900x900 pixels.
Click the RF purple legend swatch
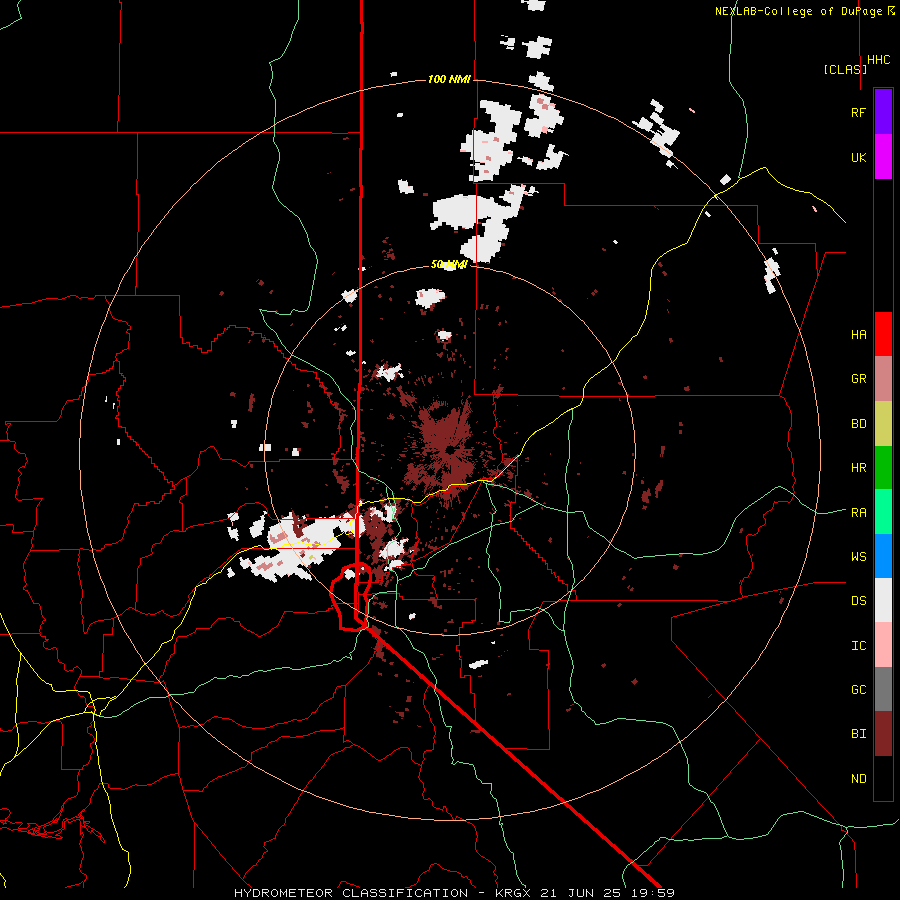click(x=883, y=111)
